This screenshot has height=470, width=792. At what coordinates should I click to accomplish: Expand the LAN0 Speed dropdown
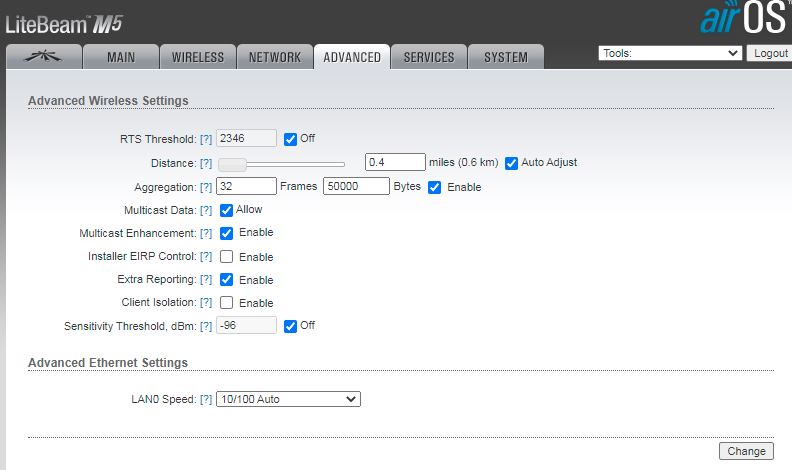[x=288, y=399]
